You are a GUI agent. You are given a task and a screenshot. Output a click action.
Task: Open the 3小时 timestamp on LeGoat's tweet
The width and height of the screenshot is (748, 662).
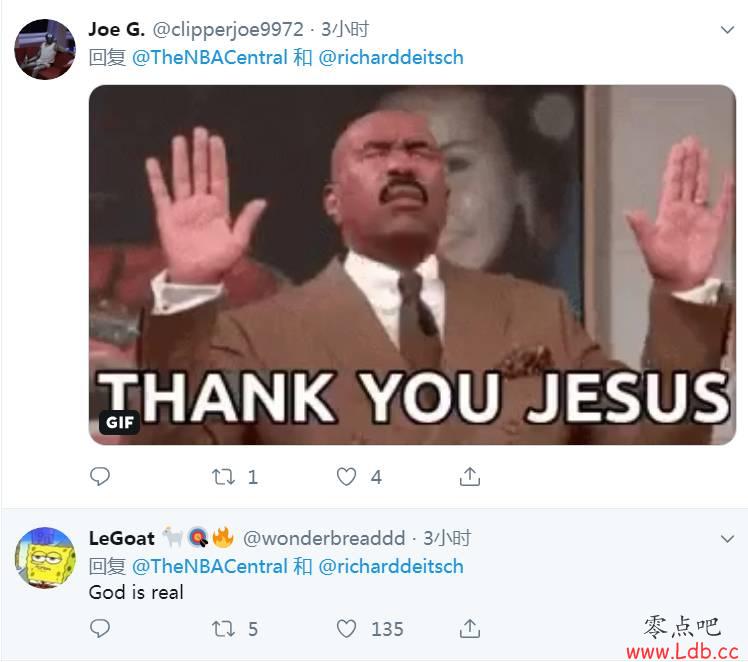447,538
